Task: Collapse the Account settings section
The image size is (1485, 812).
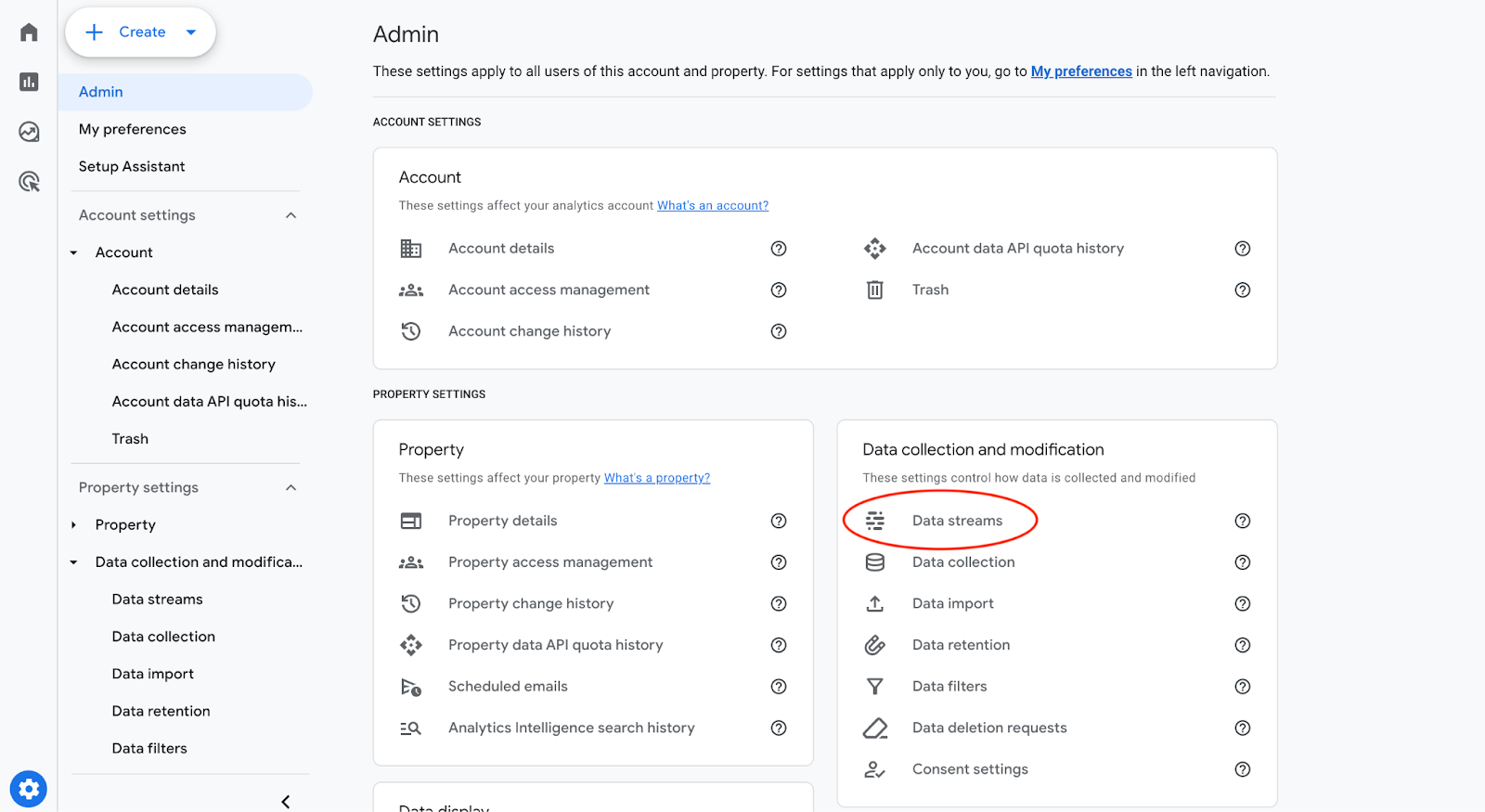Action: click(291, 215)
